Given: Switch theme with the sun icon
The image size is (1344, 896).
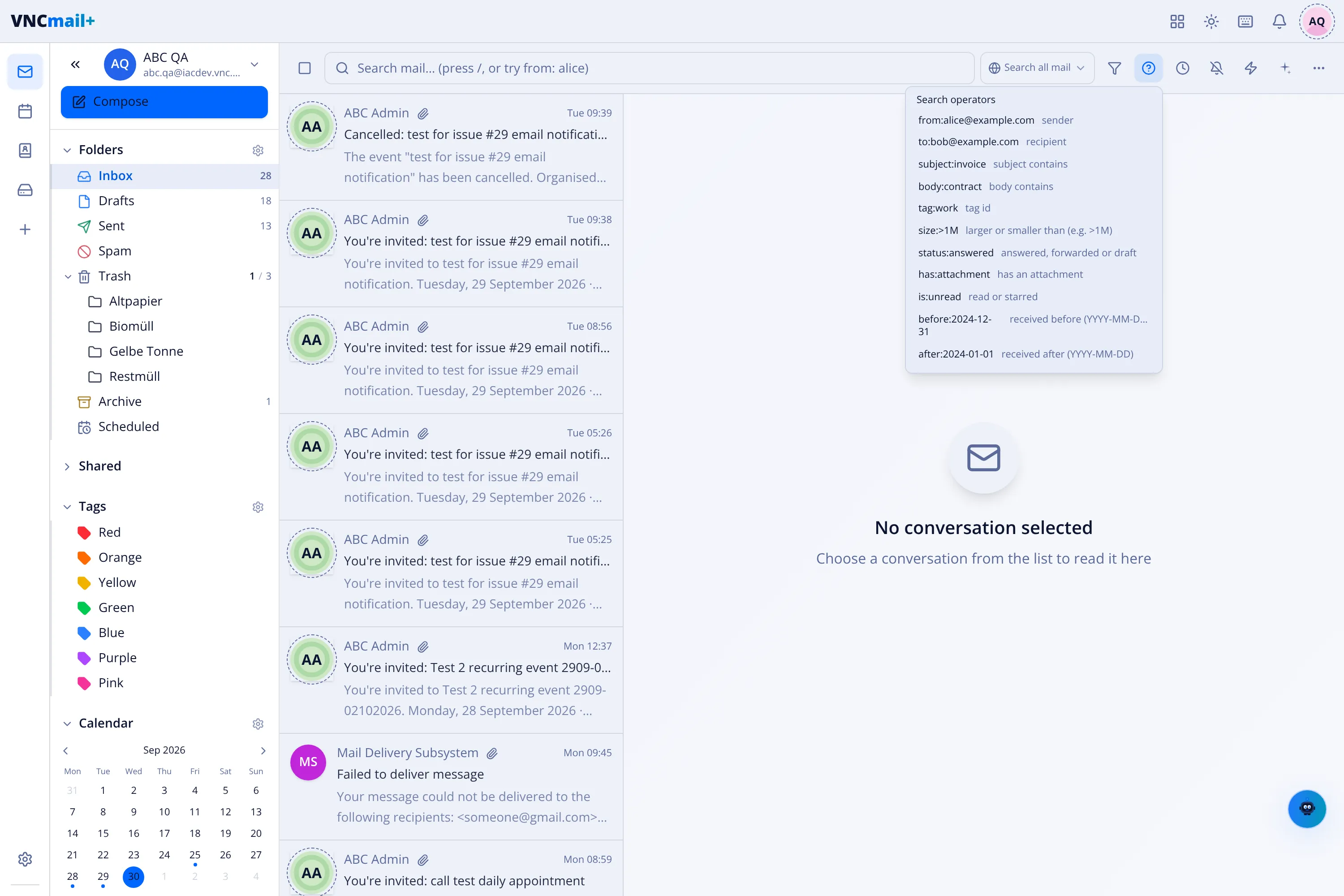Looking at the screenshot, I should (x=1211, y=21).
